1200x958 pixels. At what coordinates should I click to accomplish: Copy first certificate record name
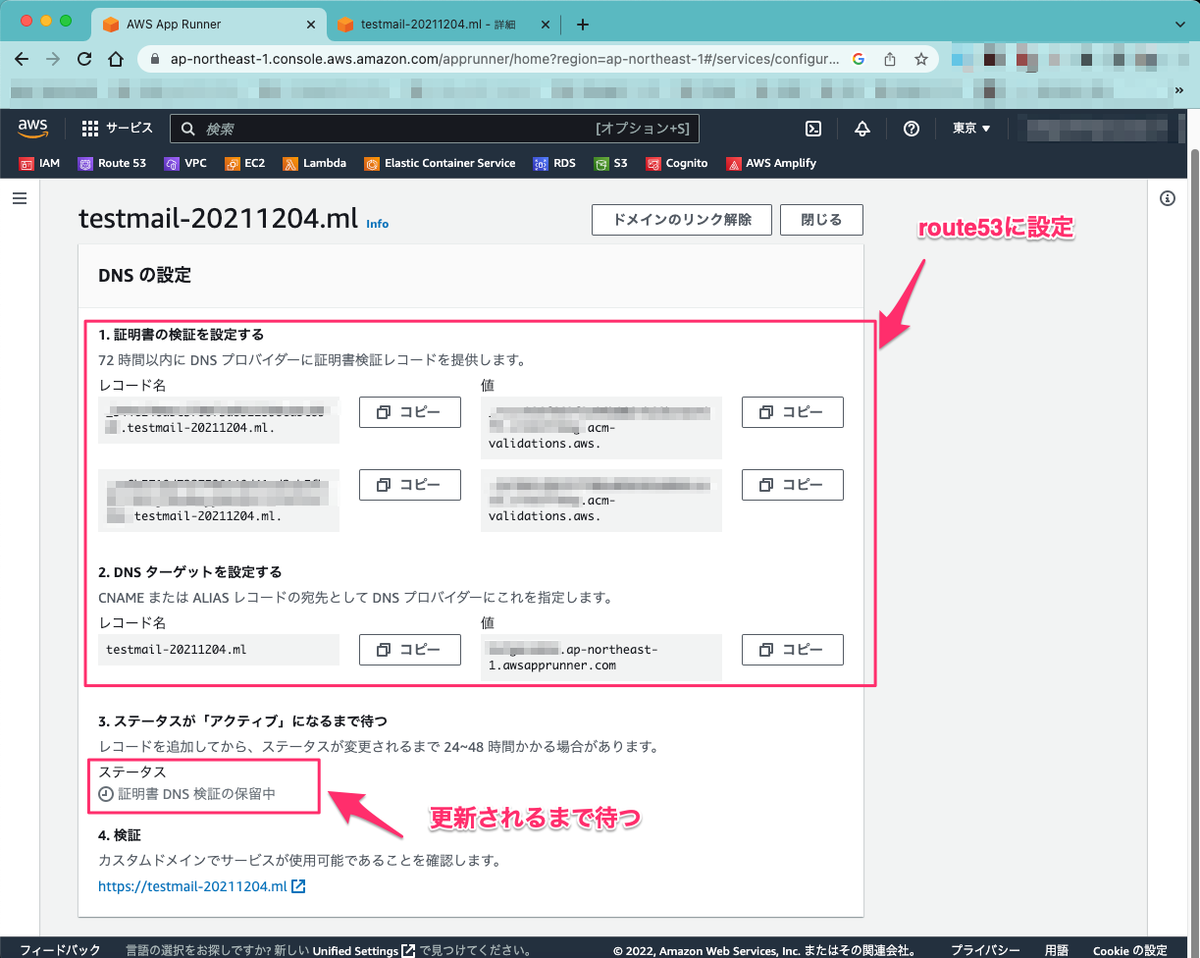tap(410, 412)
